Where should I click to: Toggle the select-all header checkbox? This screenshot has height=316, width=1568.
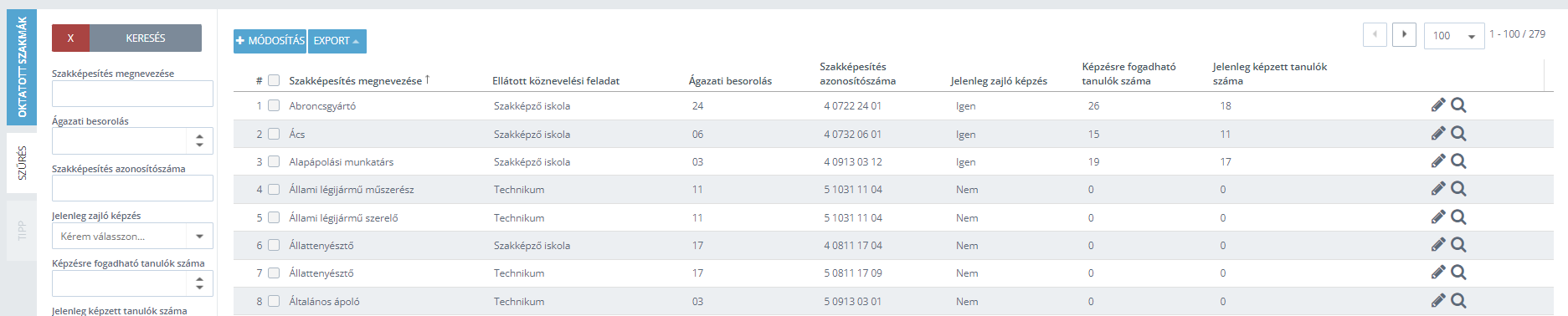[274, 80]
